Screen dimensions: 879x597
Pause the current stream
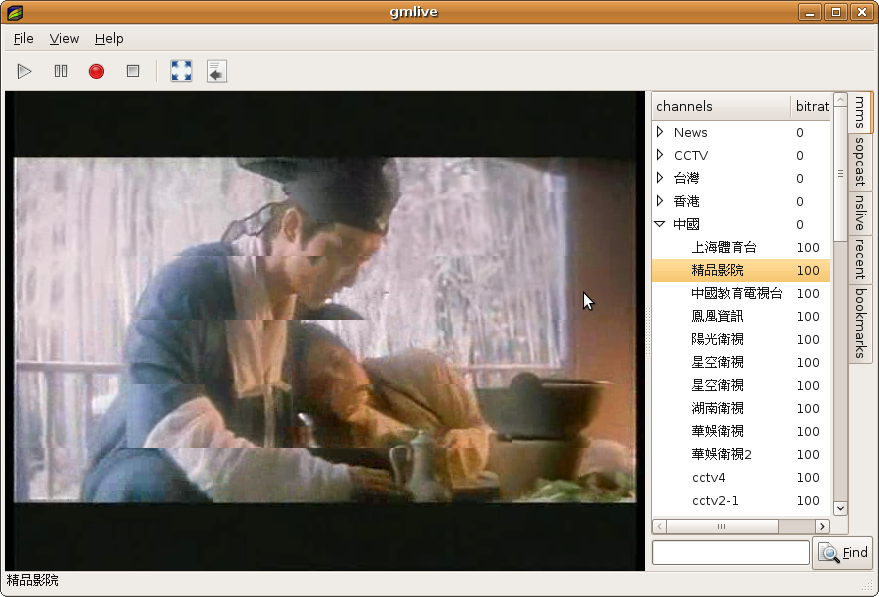click(x=61, y=71)
